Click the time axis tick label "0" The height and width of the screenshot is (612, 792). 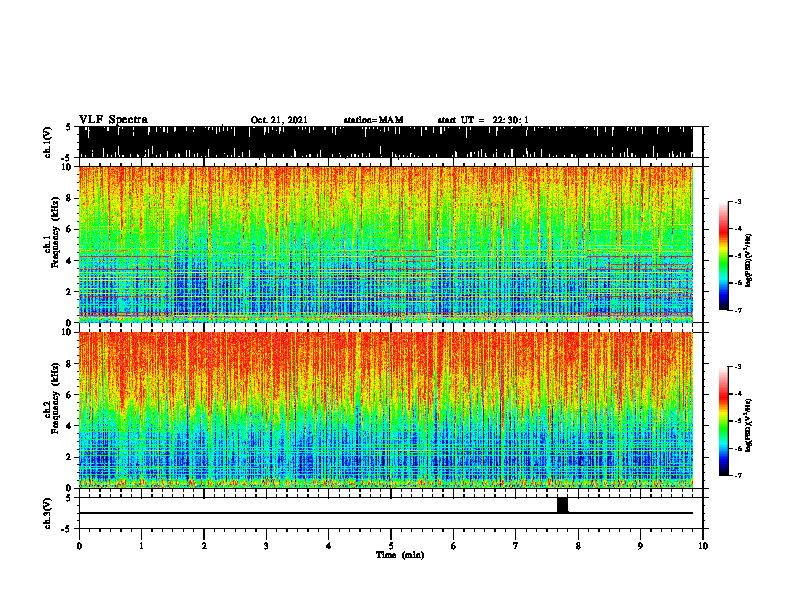(x=79, y=546)
